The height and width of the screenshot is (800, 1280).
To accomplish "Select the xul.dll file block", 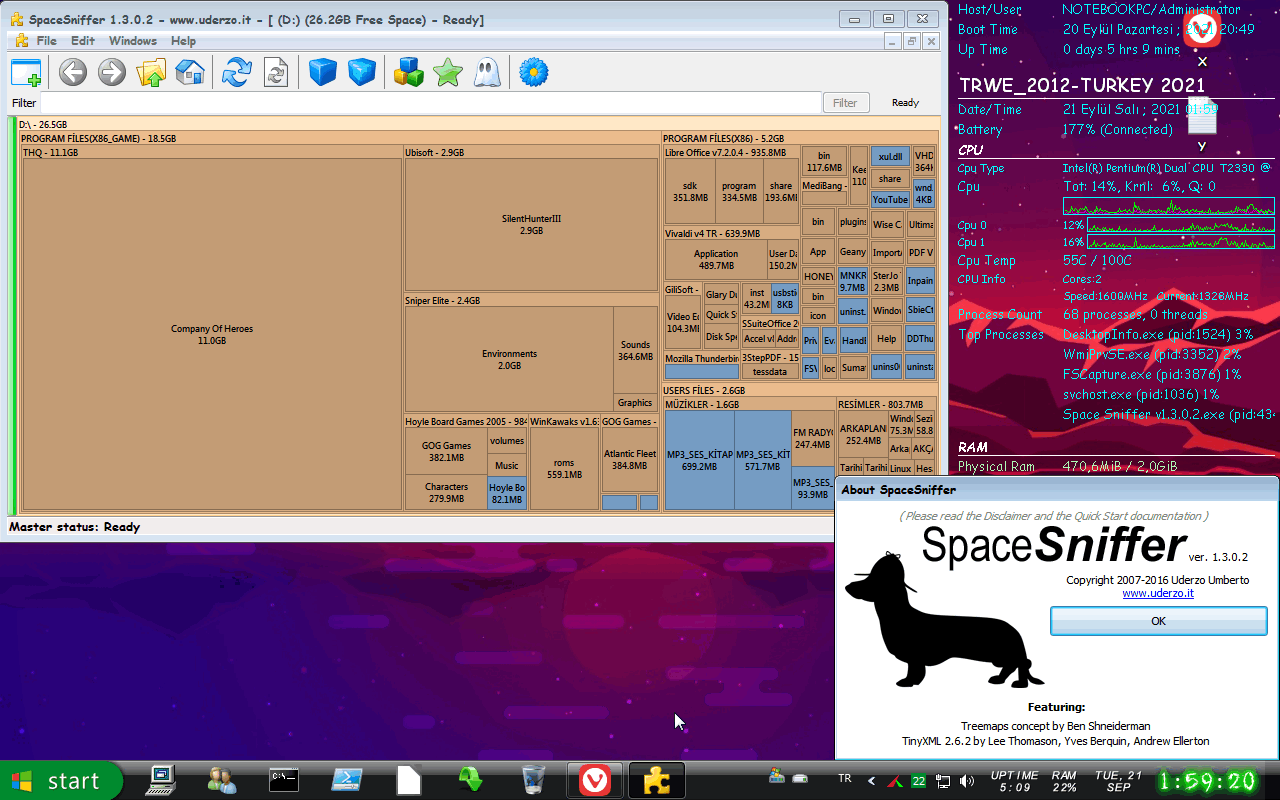I will (890, 157).
